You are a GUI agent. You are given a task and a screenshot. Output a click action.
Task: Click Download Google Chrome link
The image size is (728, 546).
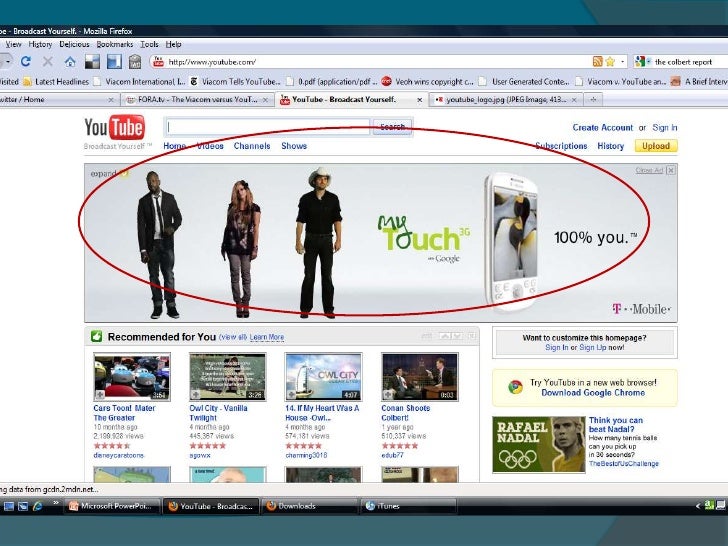pyautogui.click(x=593, y=393)
